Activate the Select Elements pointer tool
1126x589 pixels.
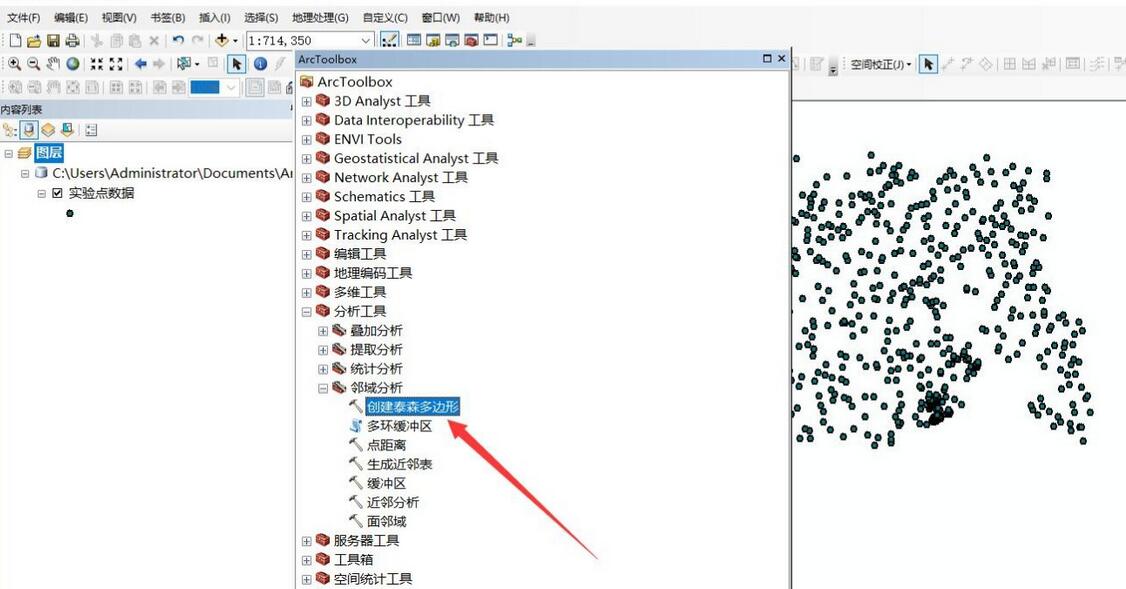(x=236, y=64)
